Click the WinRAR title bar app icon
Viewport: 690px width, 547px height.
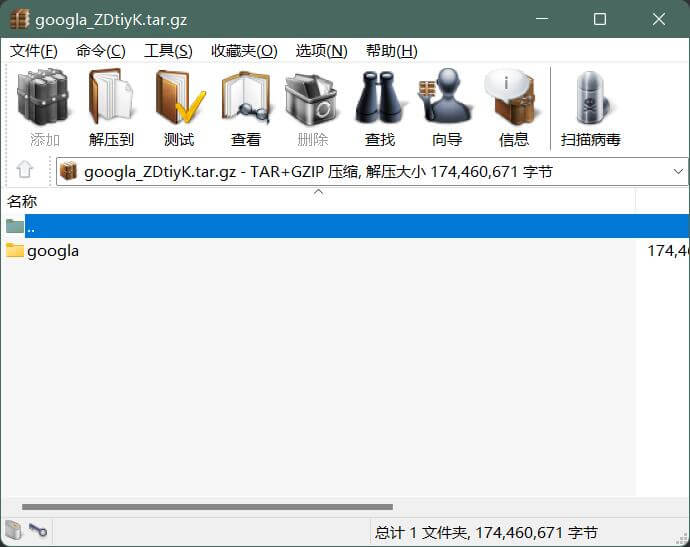pos(19,19)
